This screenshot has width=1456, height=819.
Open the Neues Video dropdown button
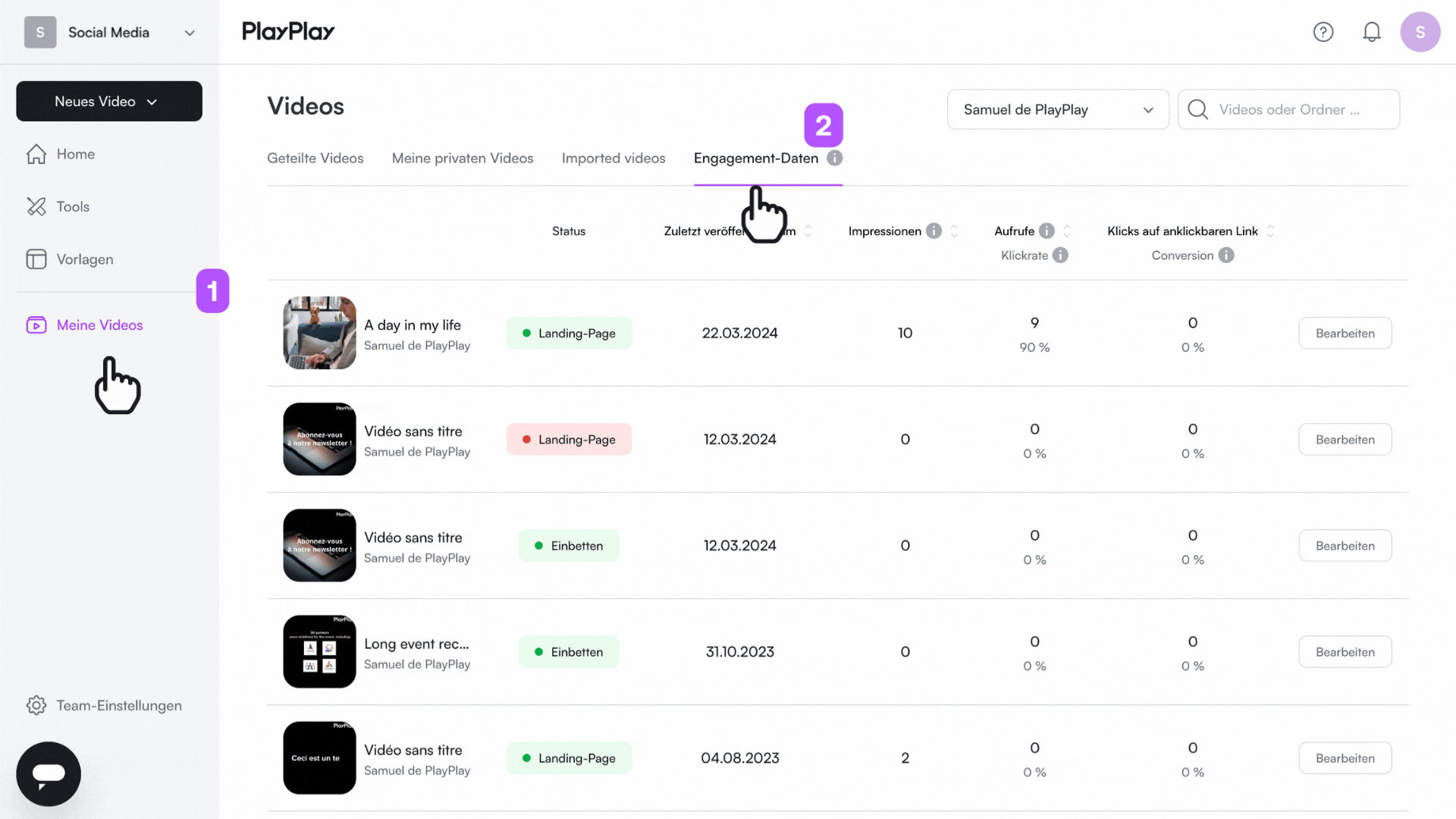click(x=109, y=101)
